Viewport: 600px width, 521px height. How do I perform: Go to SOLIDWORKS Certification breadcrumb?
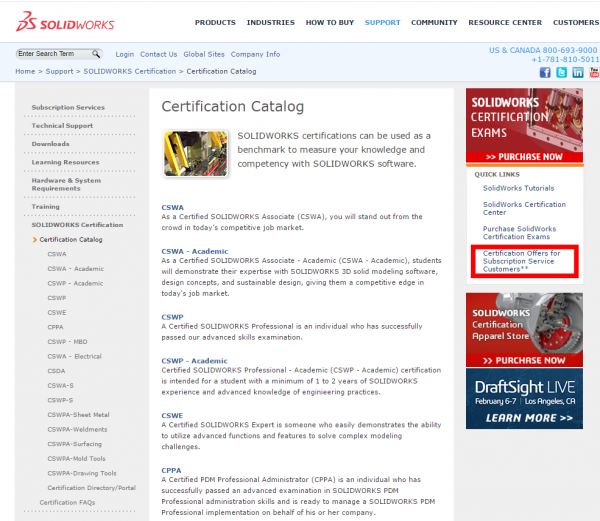click(x=130, y=72)
